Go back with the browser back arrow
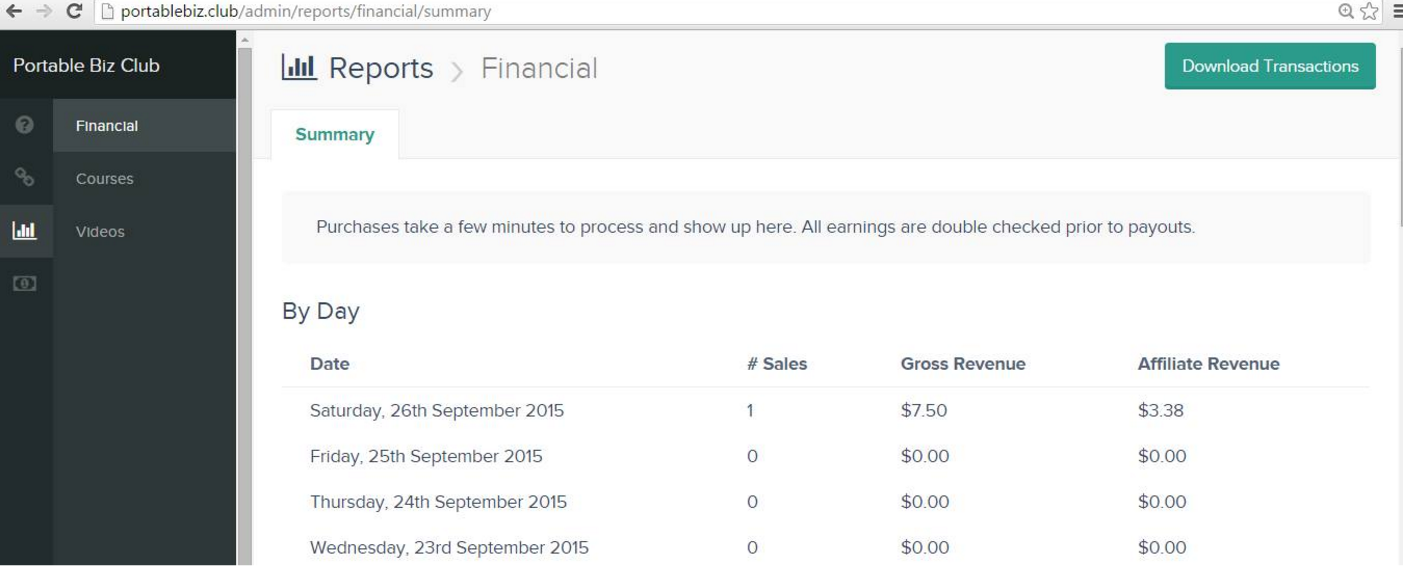This screenshot has width=1404, height=567. pyautogui.click(x=13, y=12)
